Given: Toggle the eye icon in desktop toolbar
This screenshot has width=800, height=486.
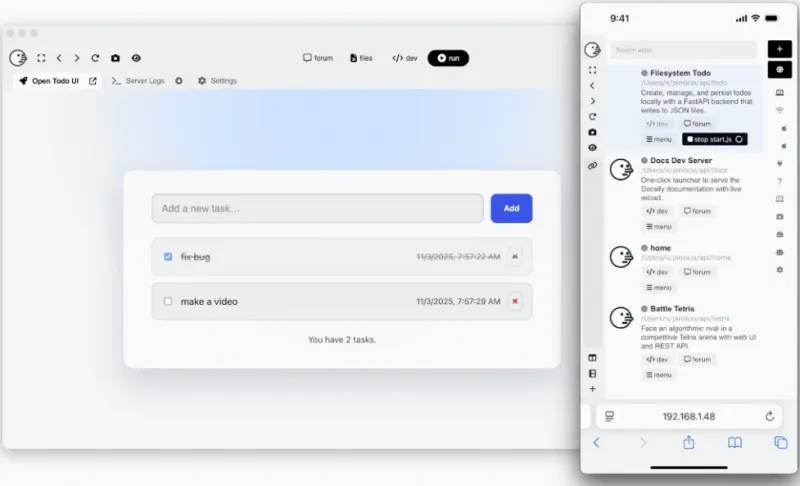Looking at the screenshot, I should click(x=136, y=59).
